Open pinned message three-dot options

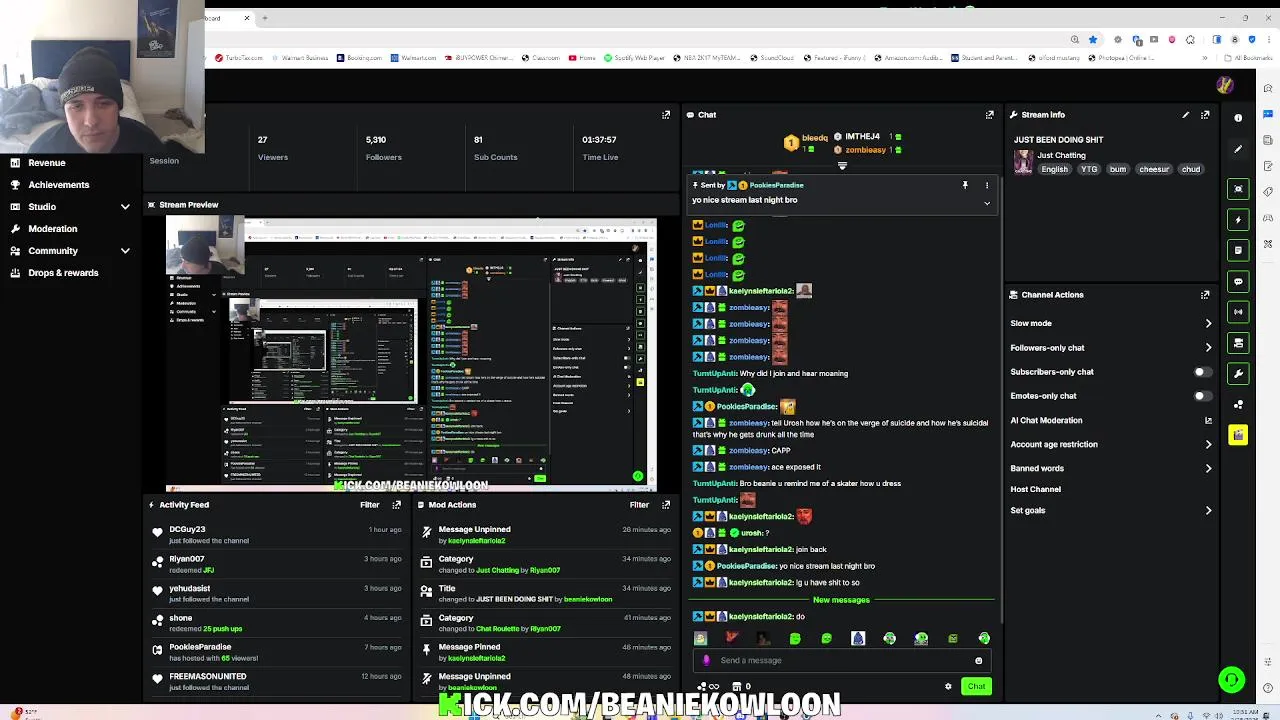pos(987,185)
